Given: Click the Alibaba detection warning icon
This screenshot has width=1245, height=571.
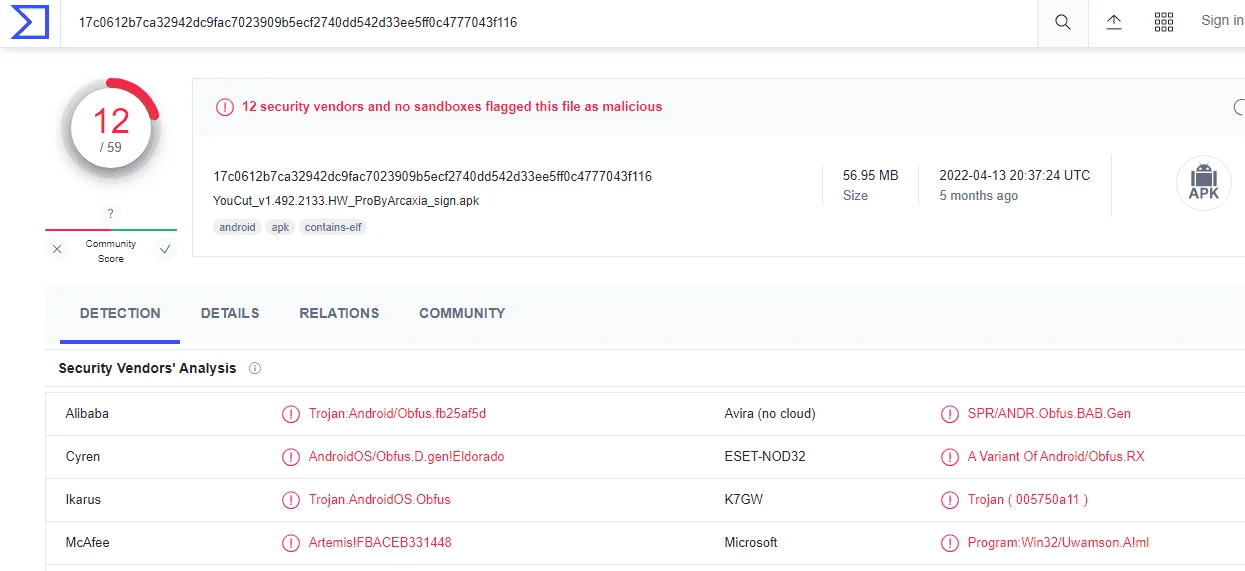Looking at the screenshot, I should tap(291, 414).
